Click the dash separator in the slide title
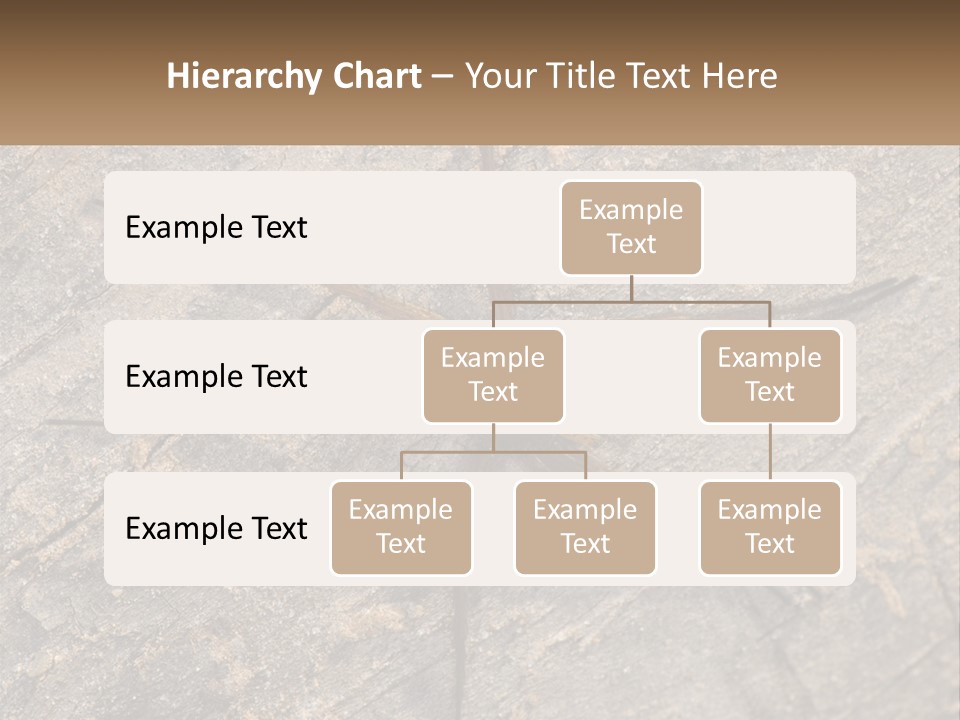 443,78
